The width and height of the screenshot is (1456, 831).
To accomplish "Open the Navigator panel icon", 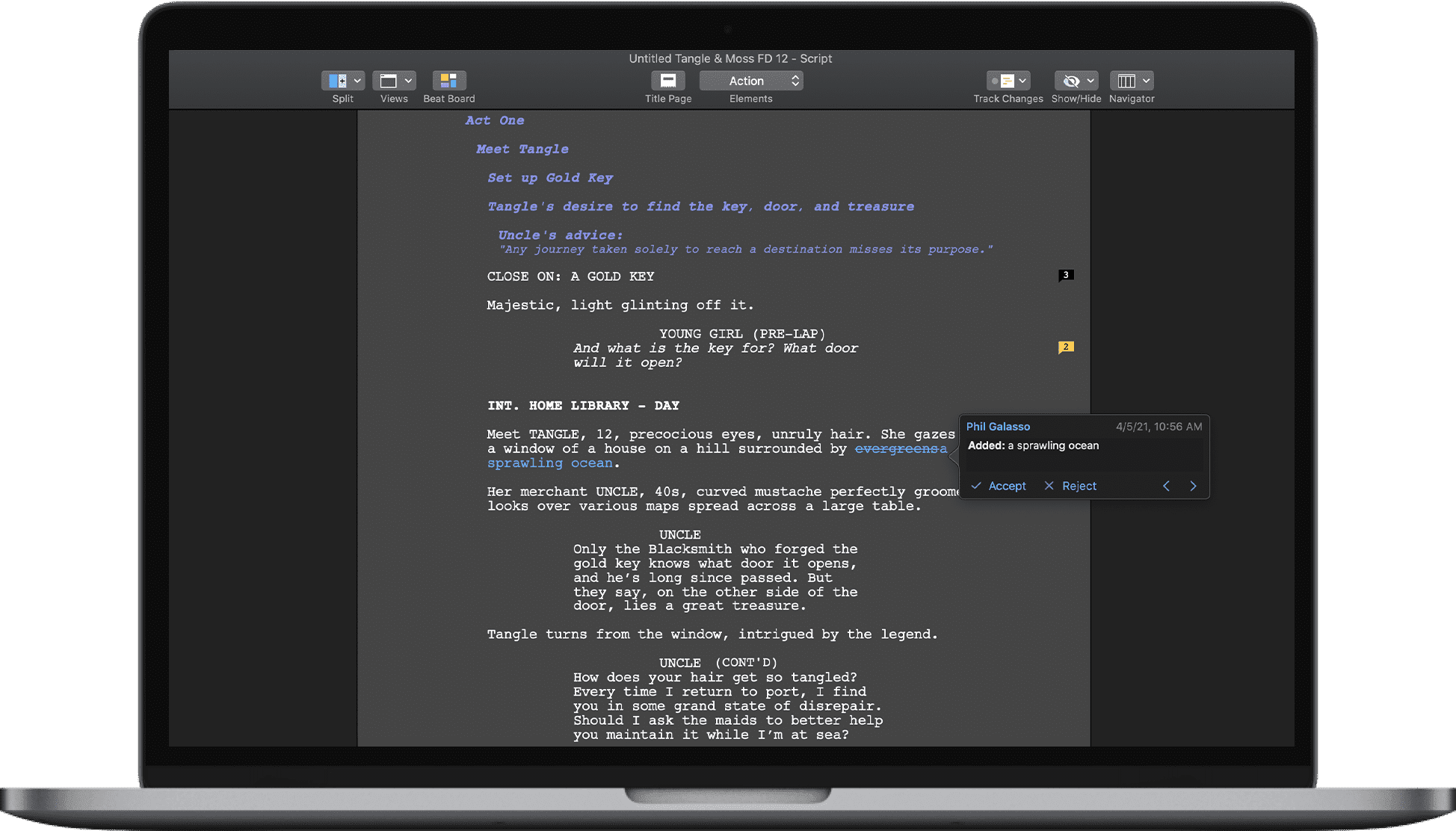I will [x=1126, y=81].
